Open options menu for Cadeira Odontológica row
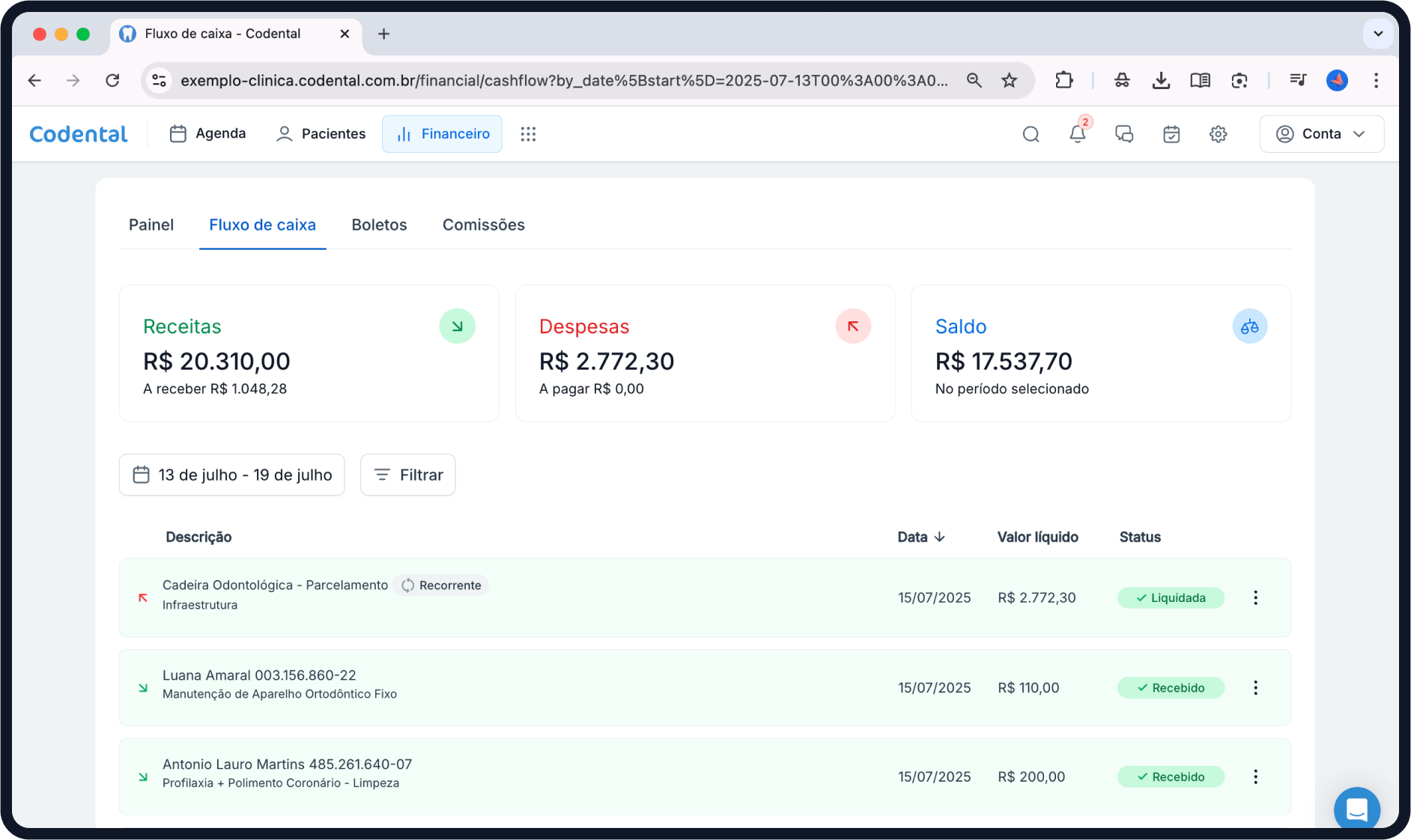 [1255, 597]
